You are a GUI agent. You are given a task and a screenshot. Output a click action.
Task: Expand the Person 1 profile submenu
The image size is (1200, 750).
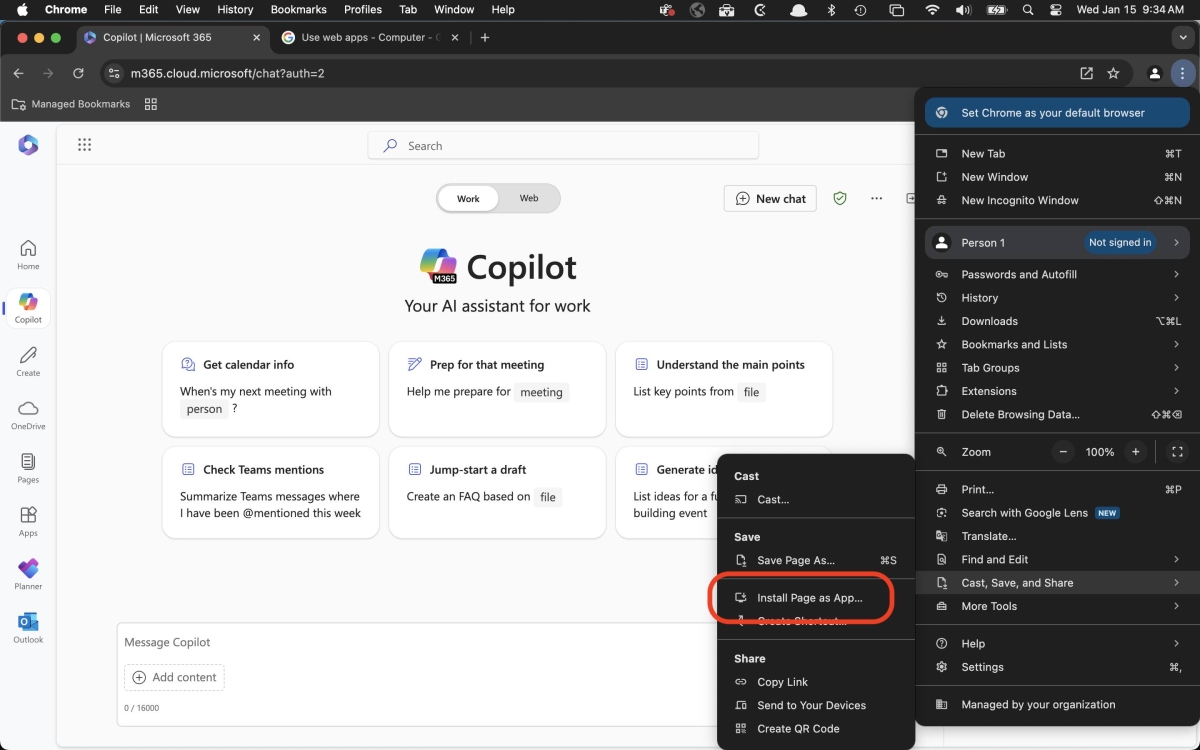(x=1057, y=242)
